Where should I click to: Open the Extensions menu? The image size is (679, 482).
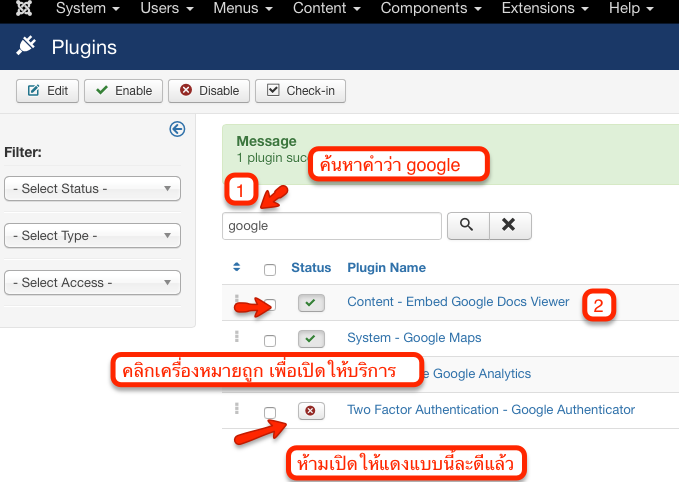pos(545,8)
